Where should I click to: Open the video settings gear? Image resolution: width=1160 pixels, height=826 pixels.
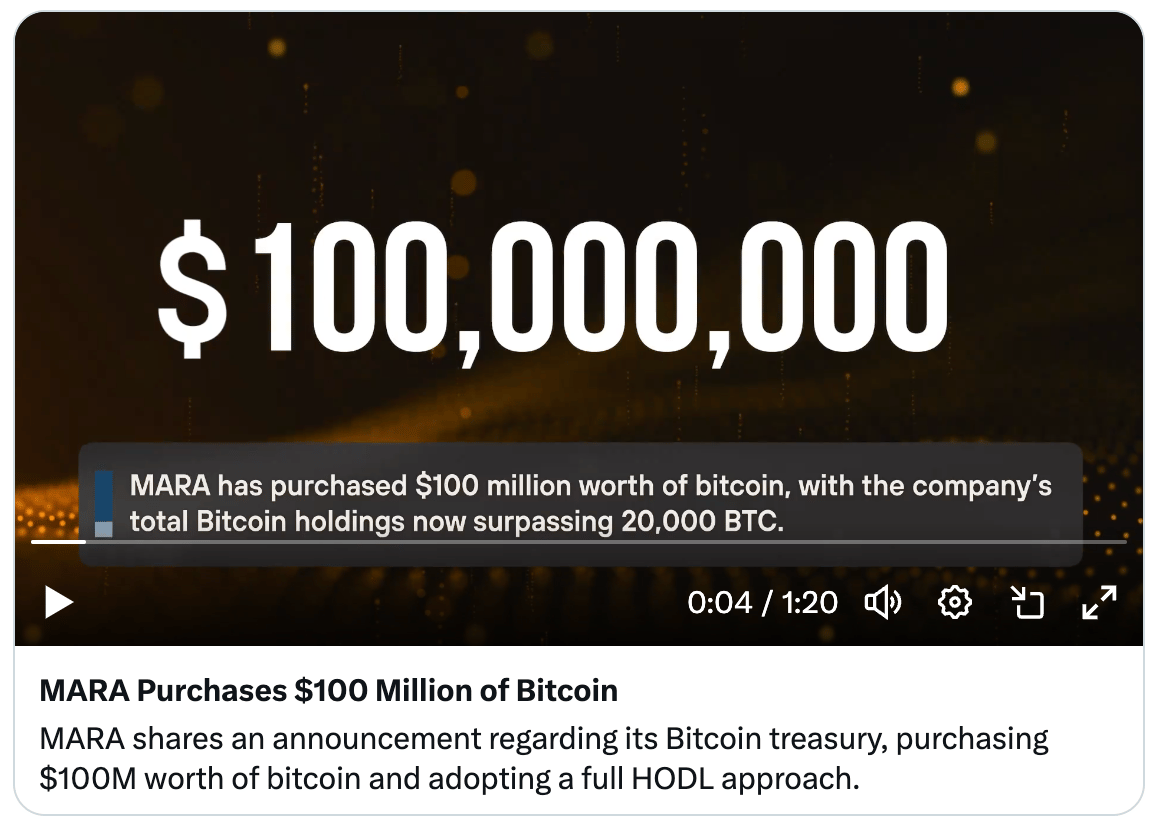954,603
